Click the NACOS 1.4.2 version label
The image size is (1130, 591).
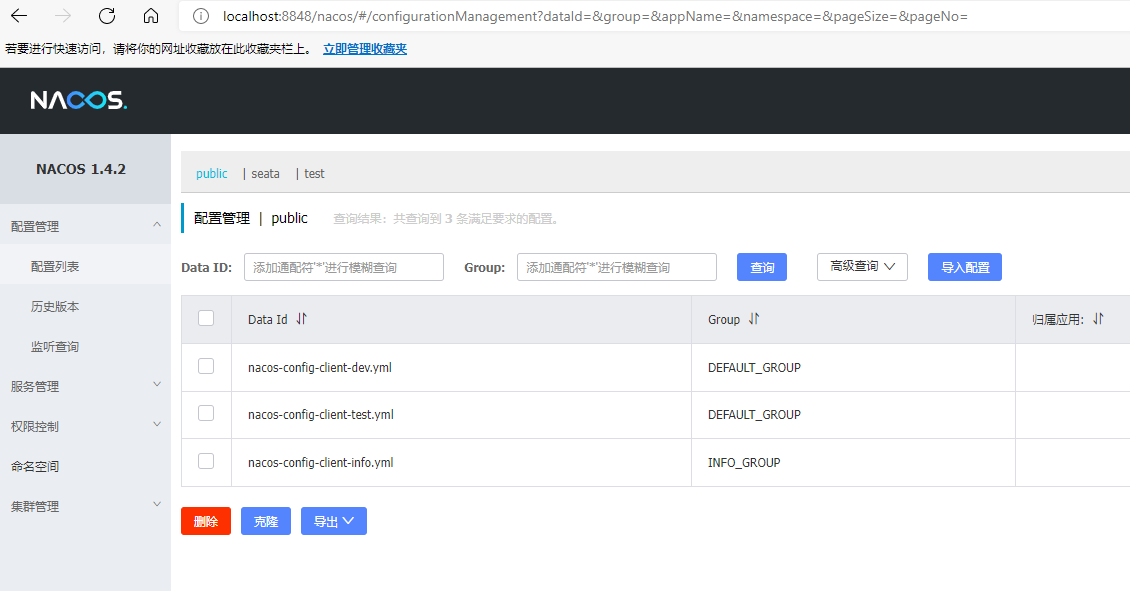(81, 169)
